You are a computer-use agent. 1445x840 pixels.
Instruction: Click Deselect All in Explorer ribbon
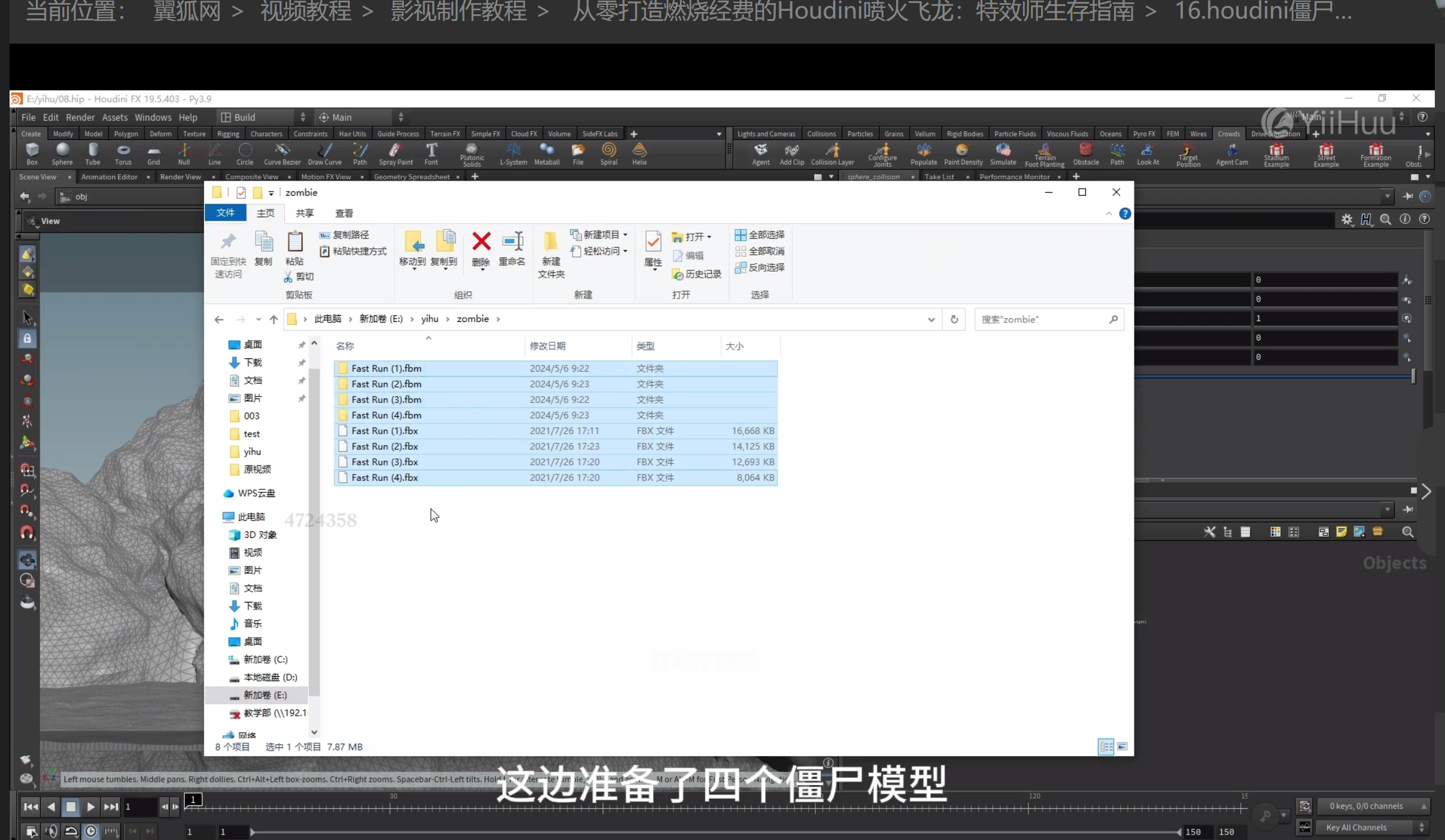pos(760,251)
